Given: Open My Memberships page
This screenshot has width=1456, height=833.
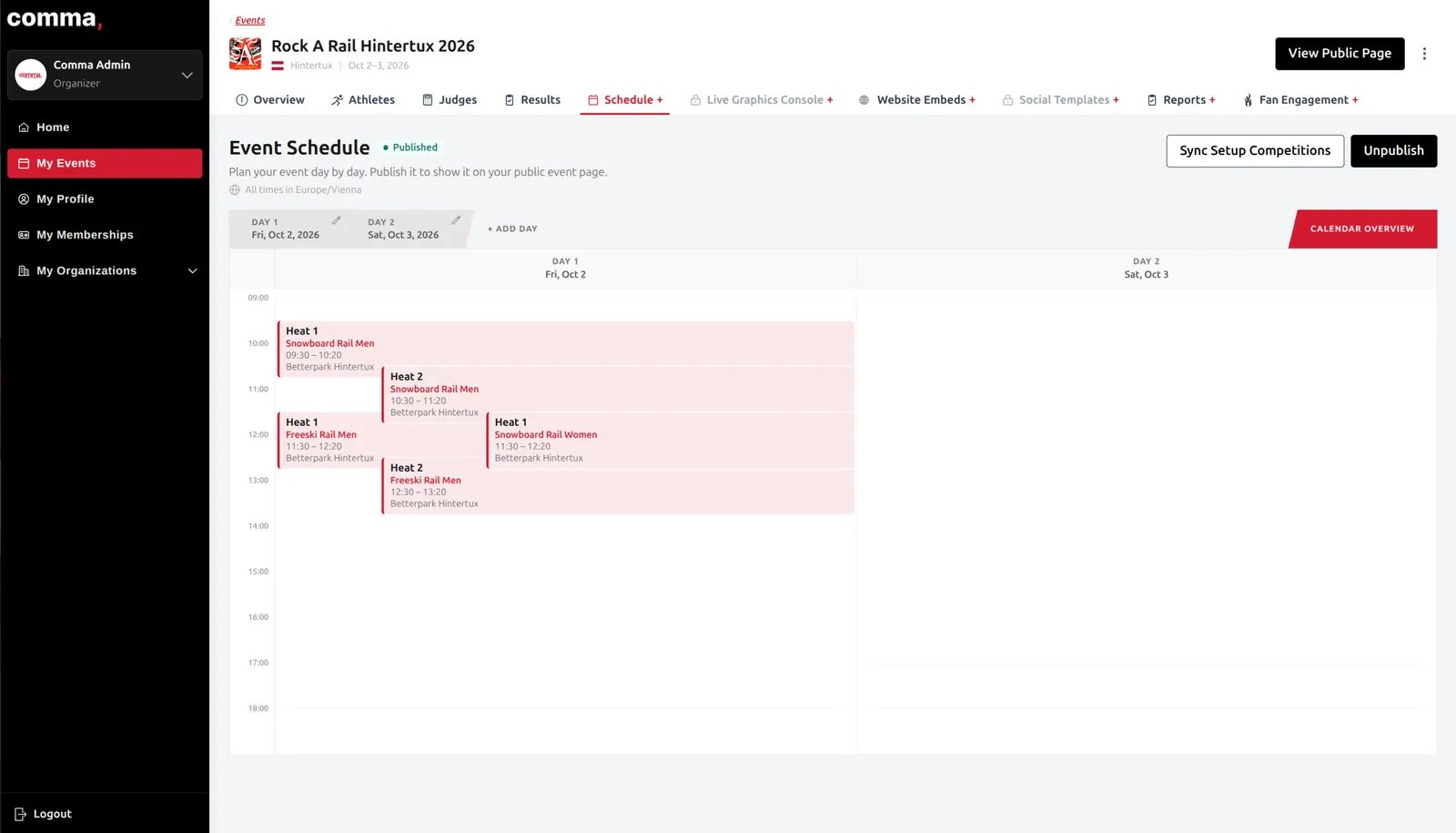Looking at the screenshot, I should [x=105, y=235].
